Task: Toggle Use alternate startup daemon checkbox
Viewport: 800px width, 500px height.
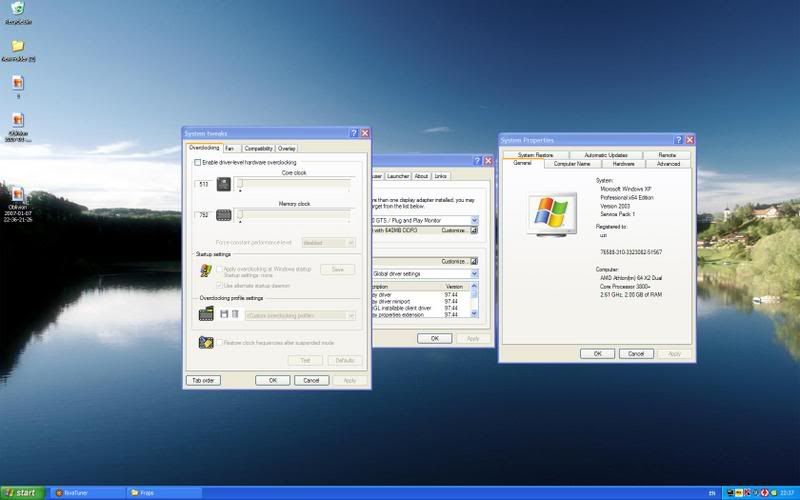Action: pyautogui.click(x=220, y=285)
